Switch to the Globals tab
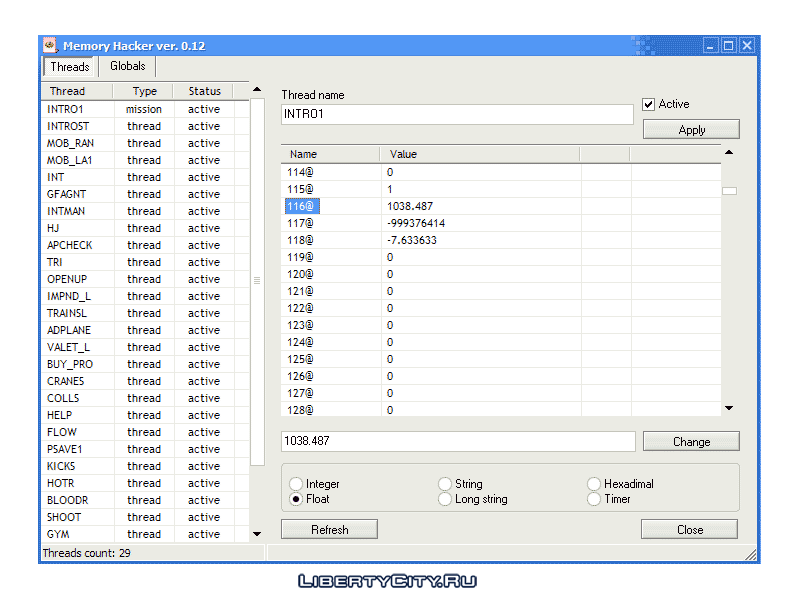 point(127,67)
